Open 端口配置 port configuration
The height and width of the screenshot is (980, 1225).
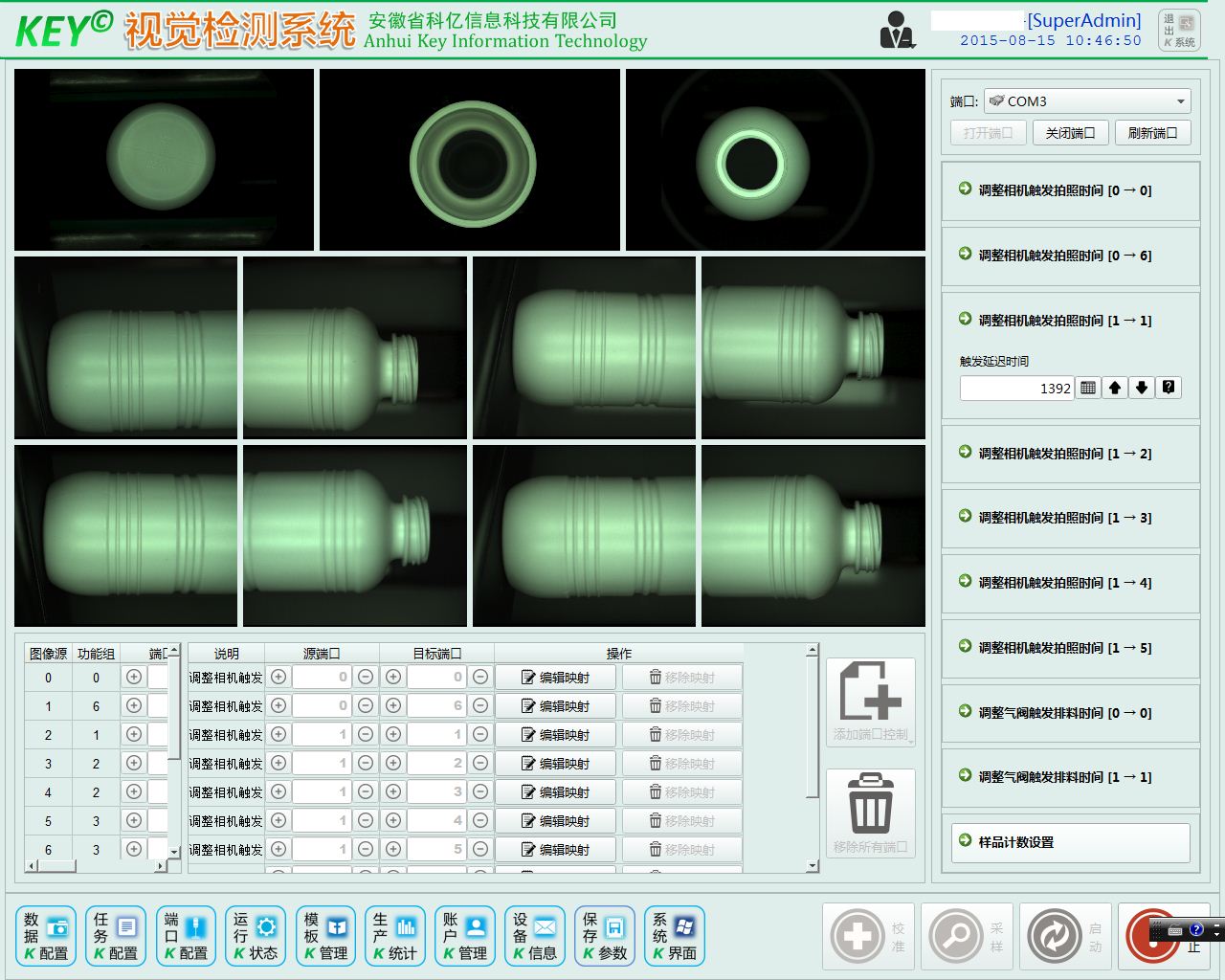pyautogui.click(x=186, y=936)
